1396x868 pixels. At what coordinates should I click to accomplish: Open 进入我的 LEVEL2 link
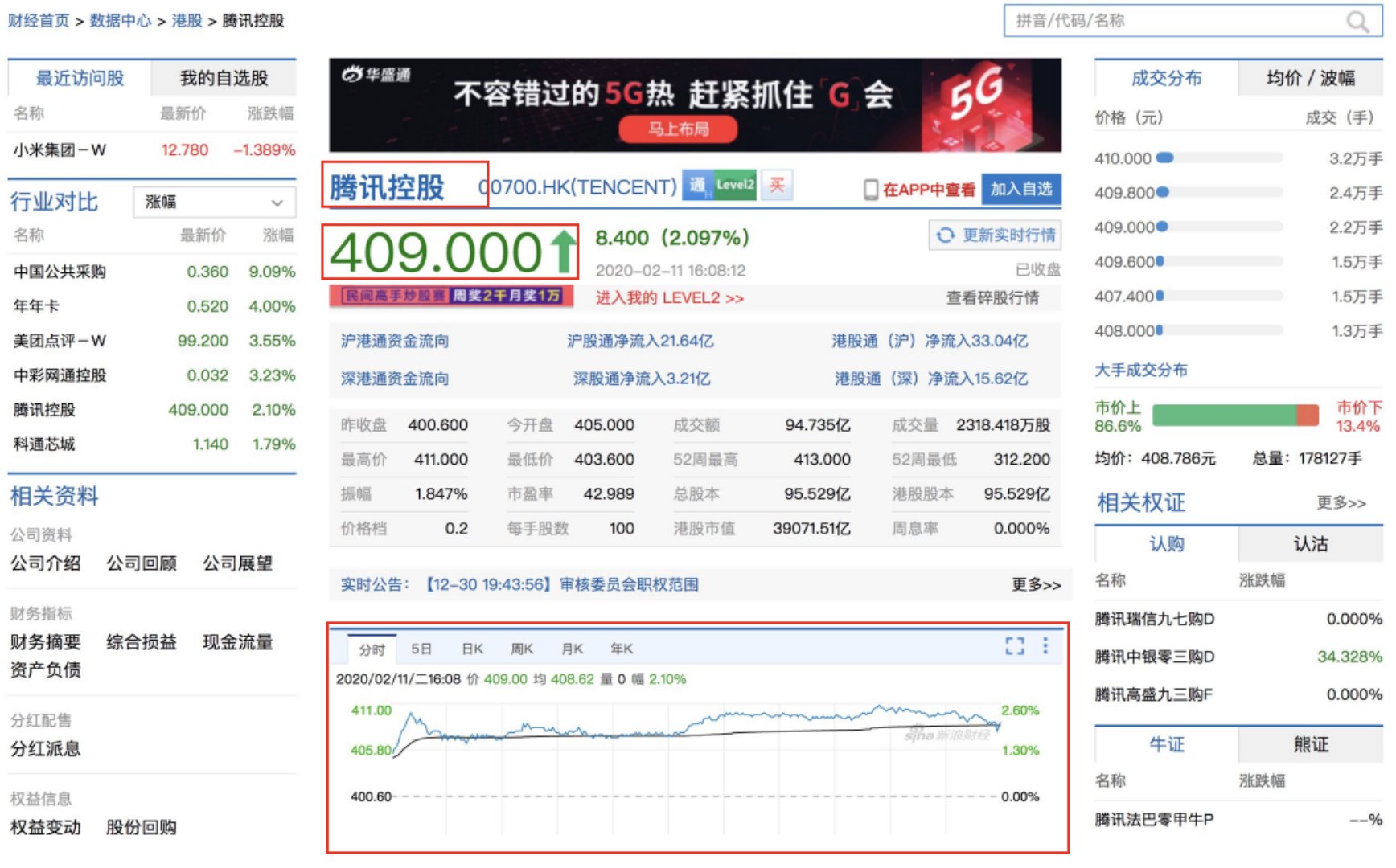pos(669,298)
